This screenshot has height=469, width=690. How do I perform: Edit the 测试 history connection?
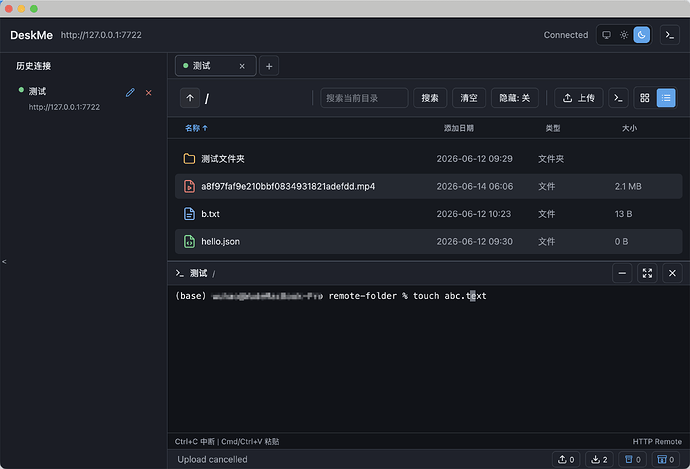point(130,92)
